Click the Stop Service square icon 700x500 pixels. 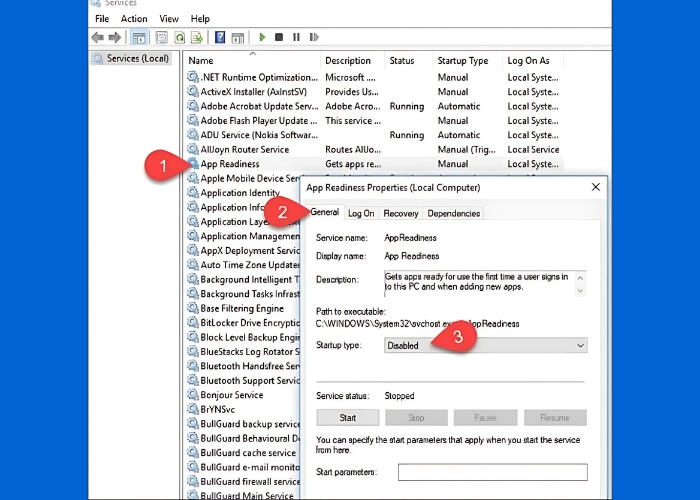click(x=279, y=37)
